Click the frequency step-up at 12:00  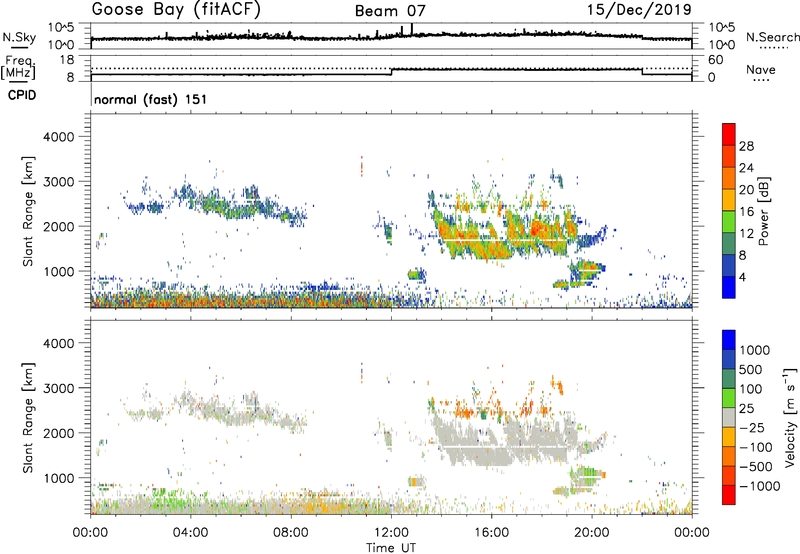click(391, 71)
